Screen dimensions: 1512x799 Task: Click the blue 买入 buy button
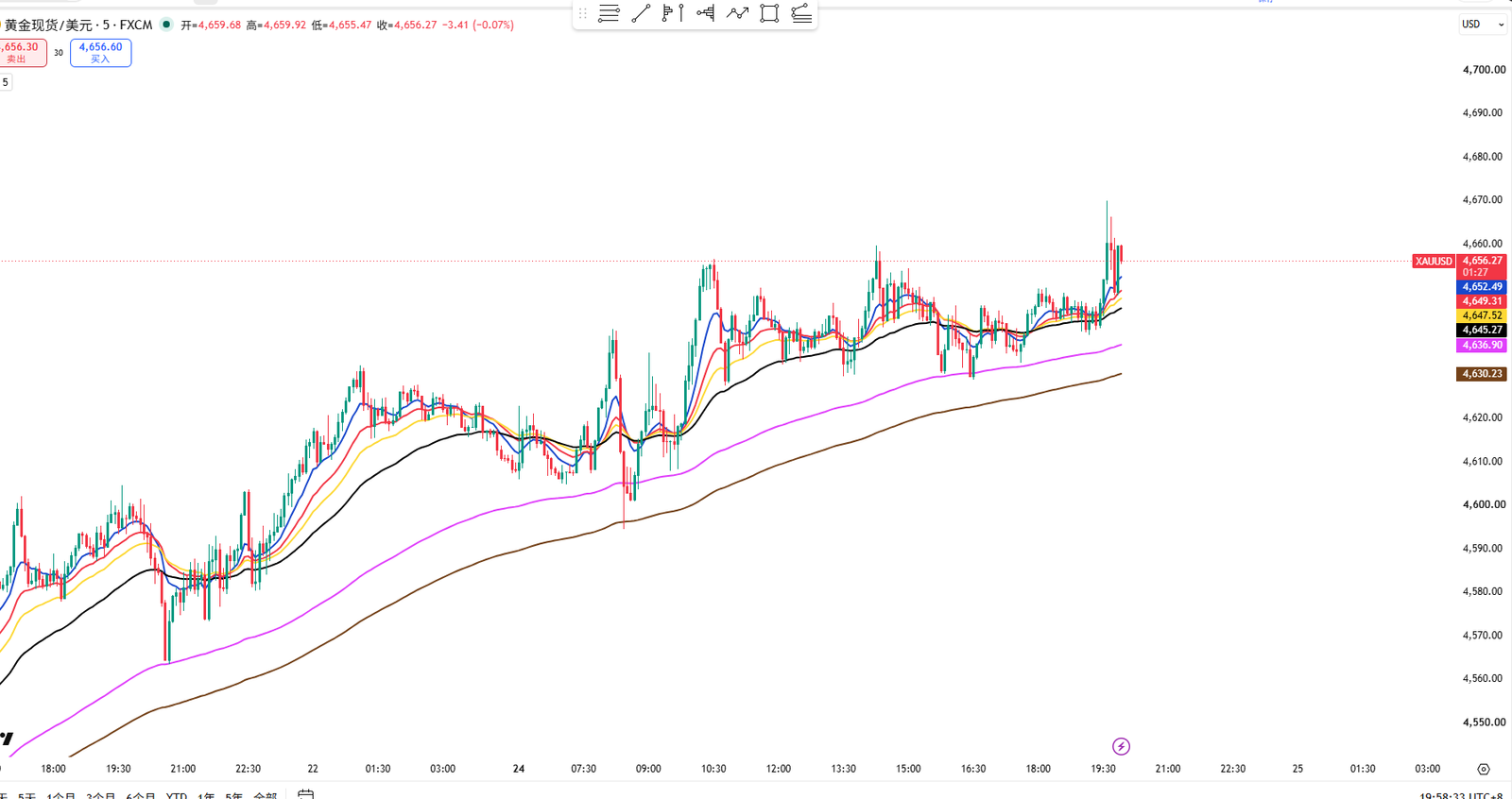[x=100, y=53]
